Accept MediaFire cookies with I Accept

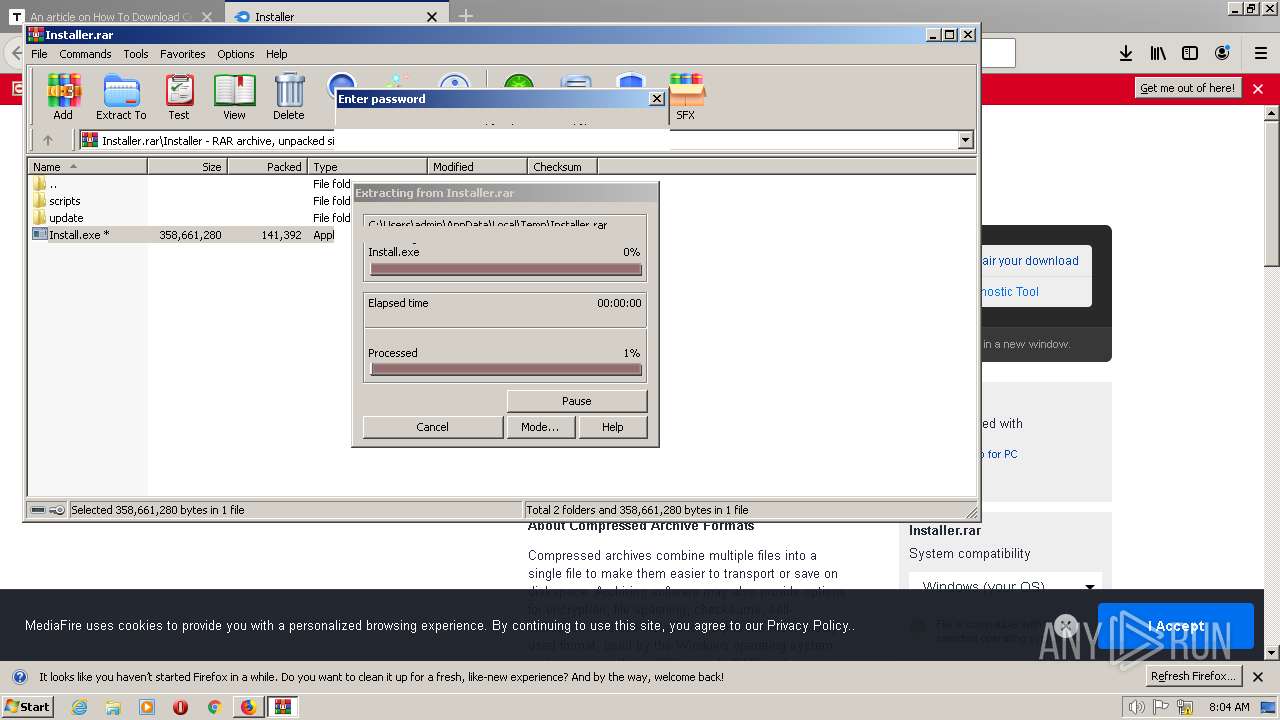click(x=1176, y=626)
